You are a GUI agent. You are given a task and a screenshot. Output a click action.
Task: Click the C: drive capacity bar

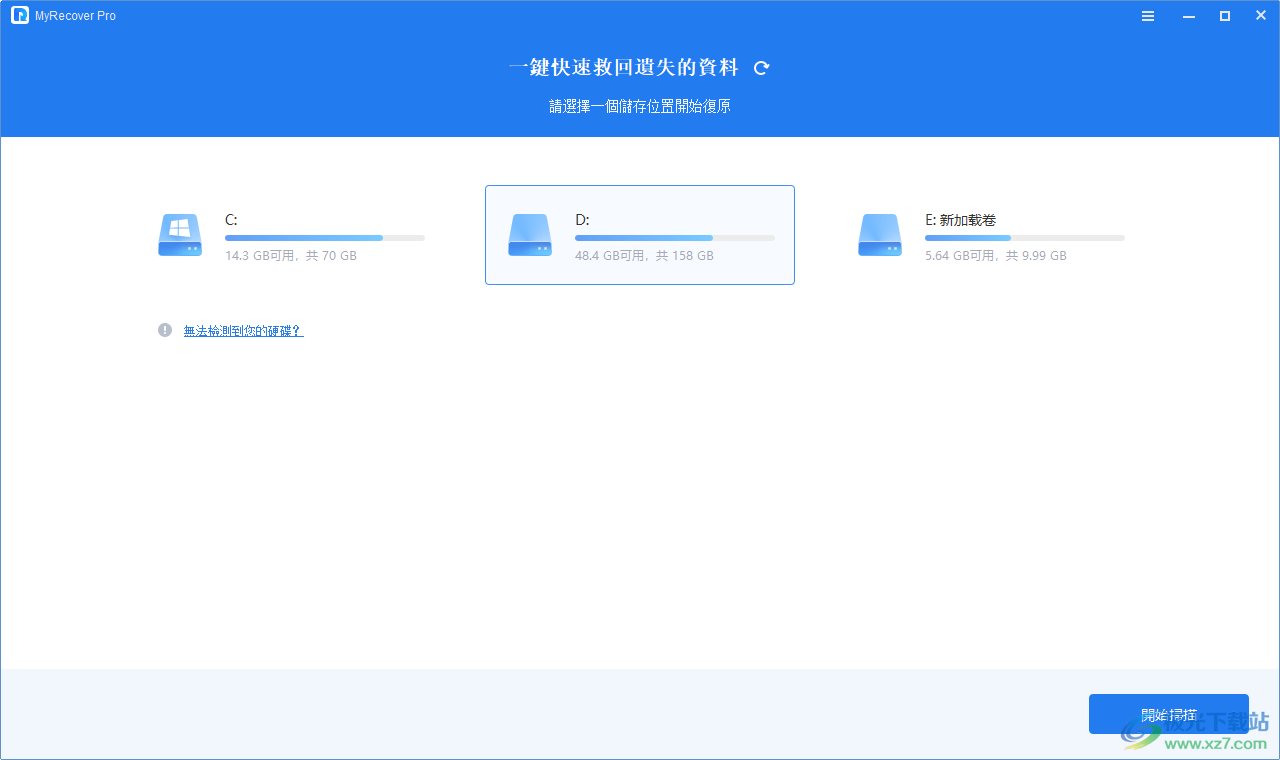pyautogui.click(x=324, y=238)
